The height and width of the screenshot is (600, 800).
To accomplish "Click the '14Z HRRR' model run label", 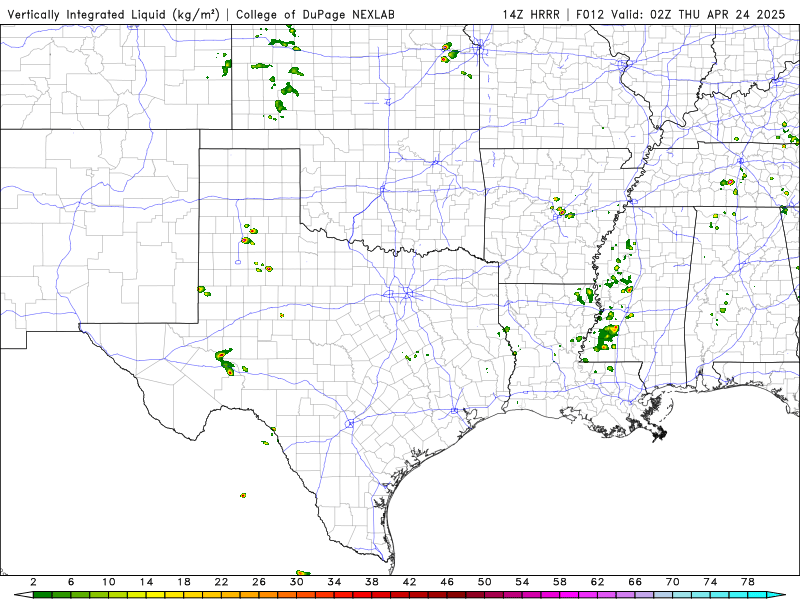I will 531,14.
